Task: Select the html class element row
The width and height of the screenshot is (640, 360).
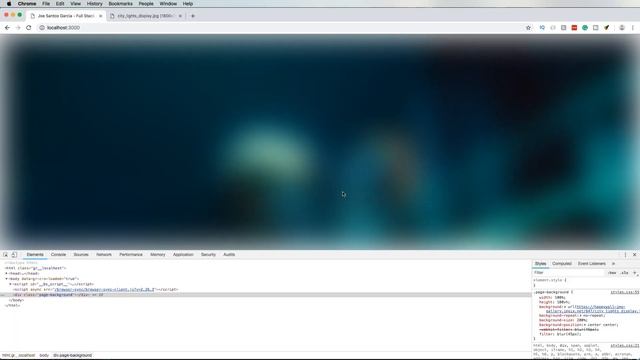Action: click(35, 268)
